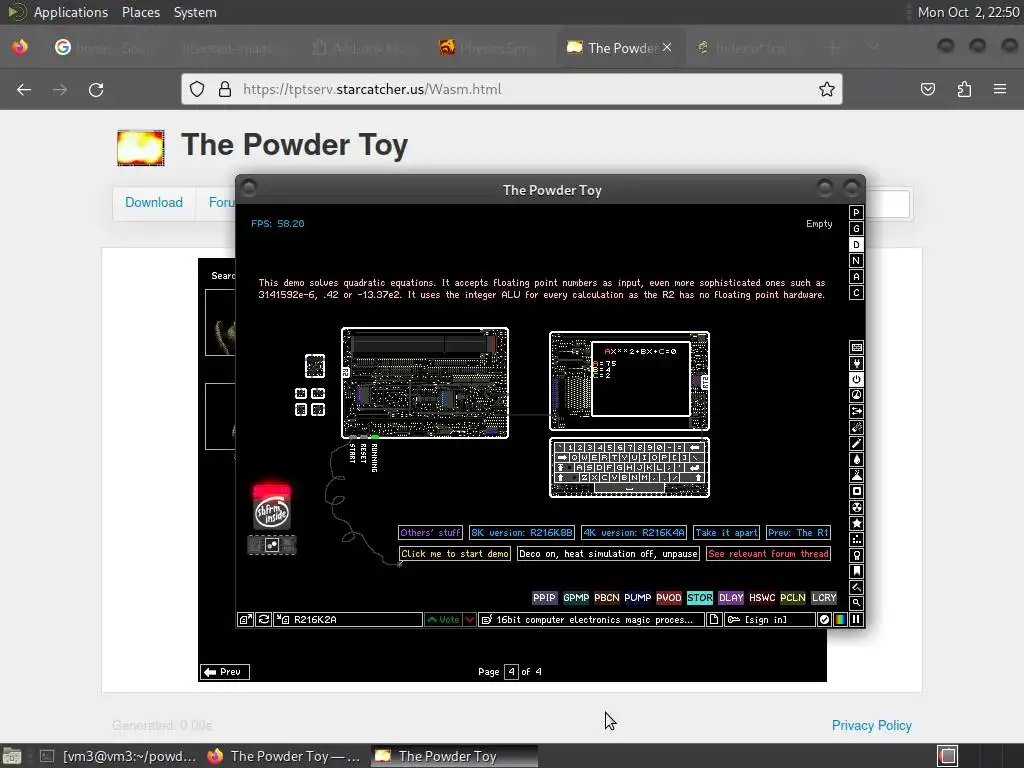This screenshot has width=1024, height=768.
Task: Click the '8K version: R216K8B' sign
Action: coord(522,533)
